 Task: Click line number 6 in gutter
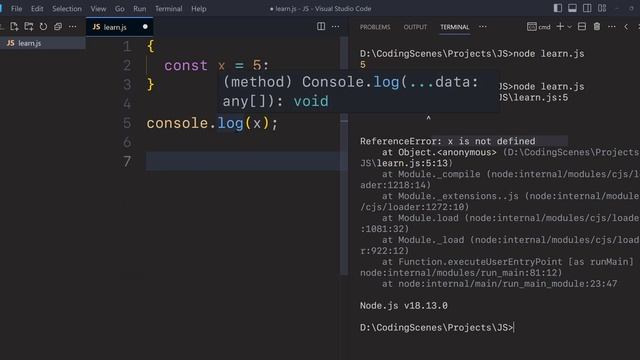tap(127, 142)
